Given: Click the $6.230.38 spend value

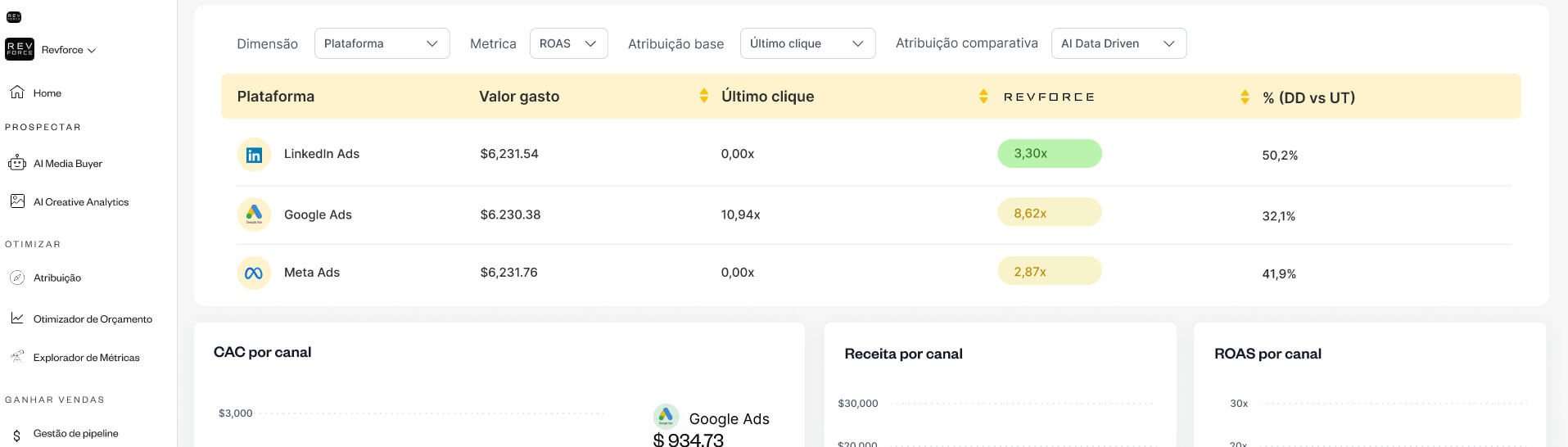Looking at the screenshot, I should 510,214.
